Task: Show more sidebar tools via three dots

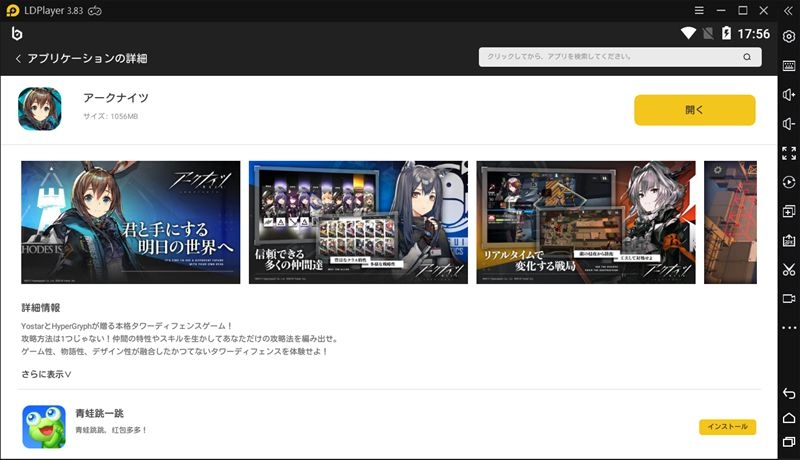Action: (789, 327)
